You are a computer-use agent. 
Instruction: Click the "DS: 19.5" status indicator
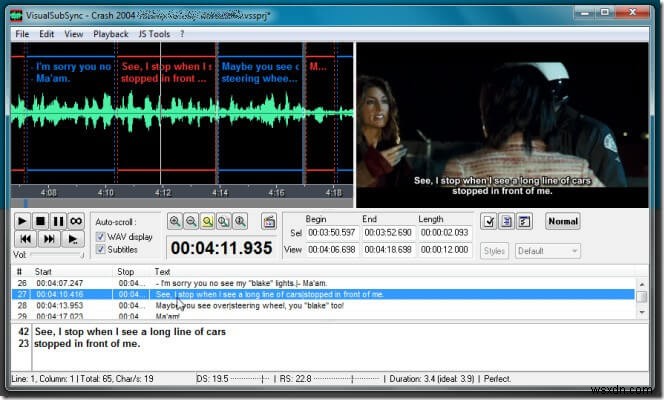pyautogui.click(x=212, y=379)
